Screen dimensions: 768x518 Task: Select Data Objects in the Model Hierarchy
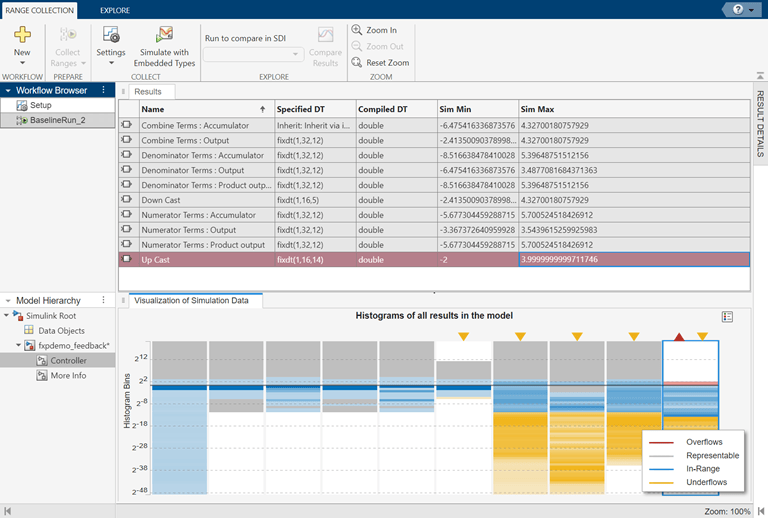point(61,330)
